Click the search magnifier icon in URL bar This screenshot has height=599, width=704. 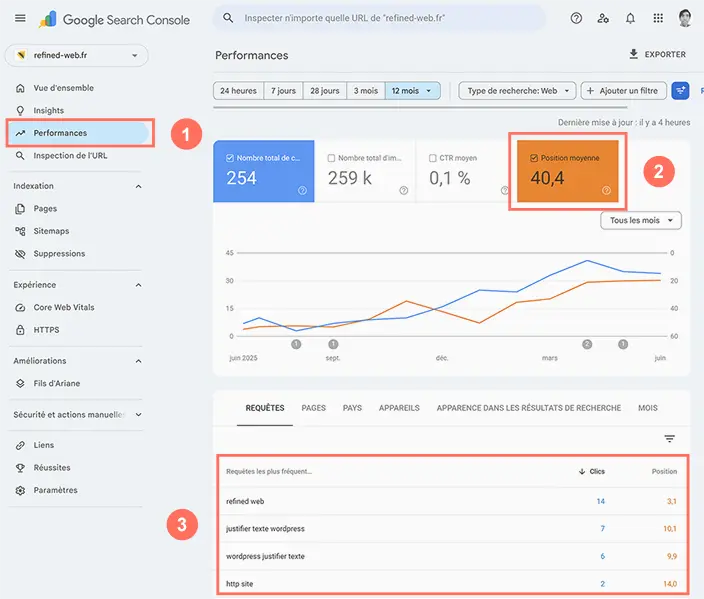[228, 18]
